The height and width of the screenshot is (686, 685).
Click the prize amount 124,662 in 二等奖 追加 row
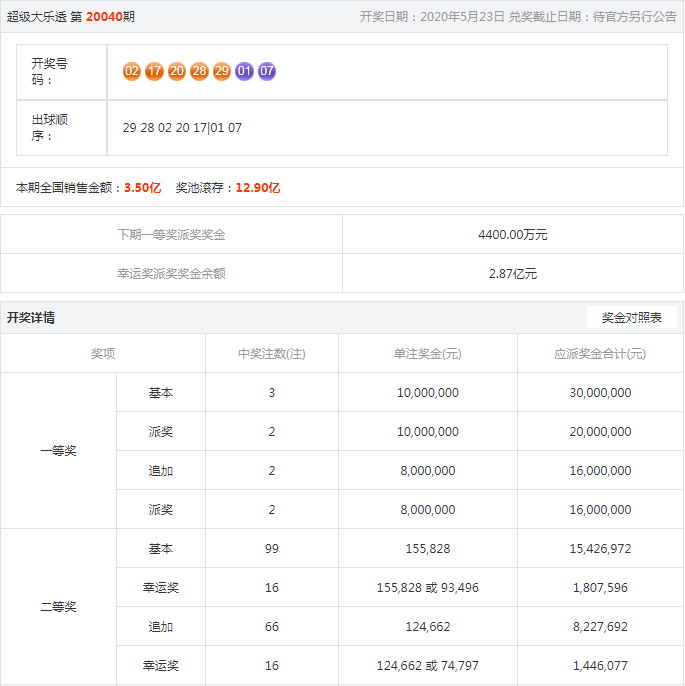427,626
